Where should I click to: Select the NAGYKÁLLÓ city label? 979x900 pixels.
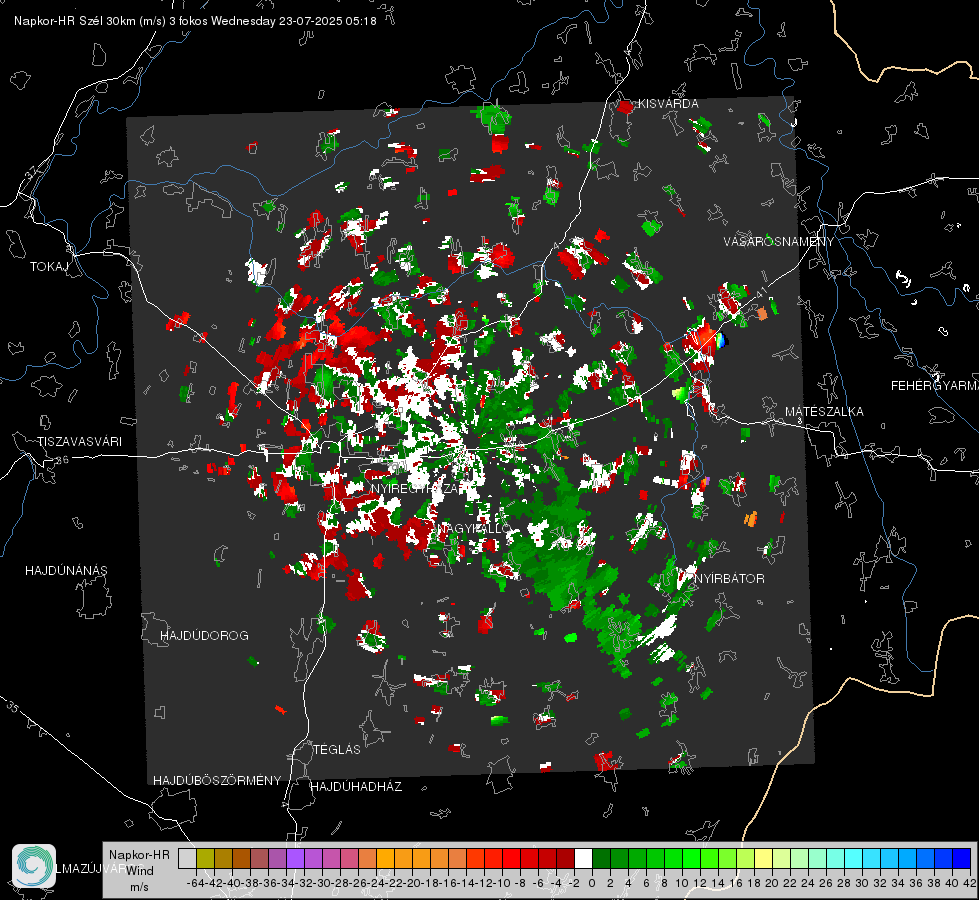coord(474,529)
